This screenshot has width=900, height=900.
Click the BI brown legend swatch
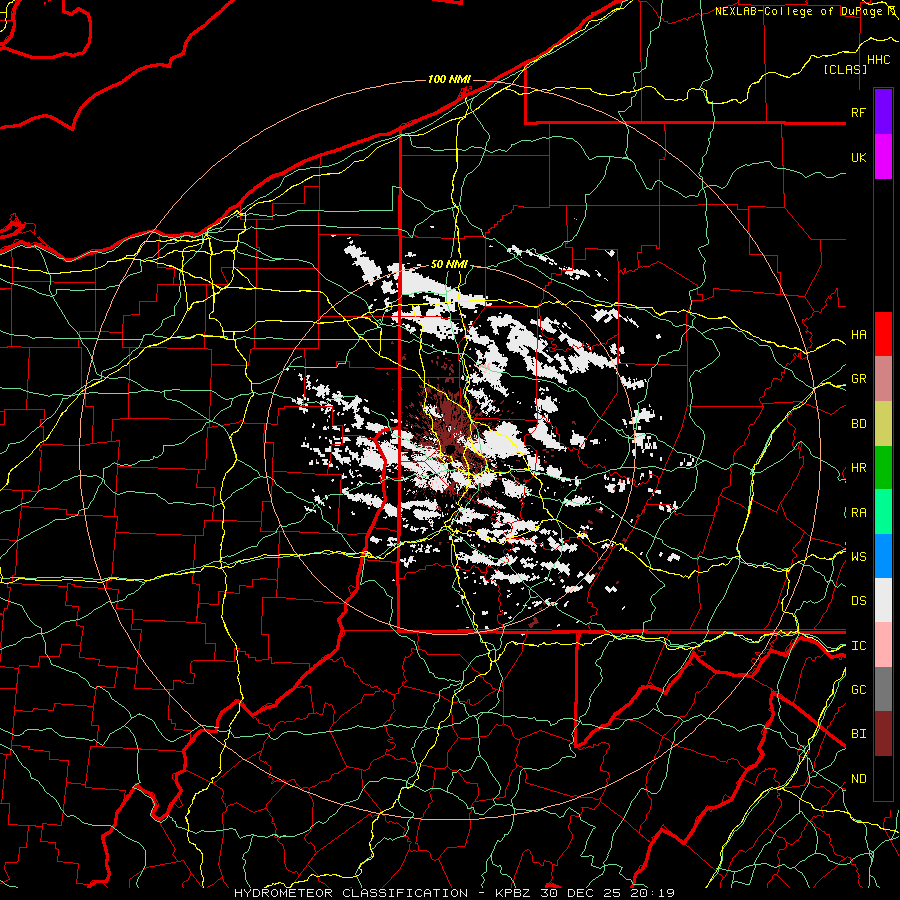coord(883,734)
